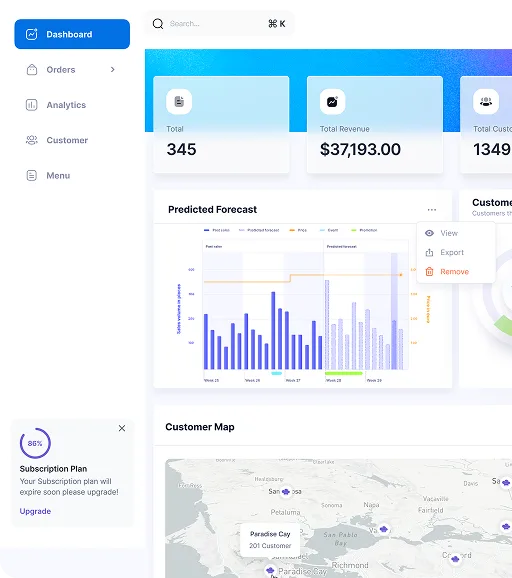Click the Subscription Plan title
The height and width of the screenshot is (578, 512).
click(x=53, y=469)
